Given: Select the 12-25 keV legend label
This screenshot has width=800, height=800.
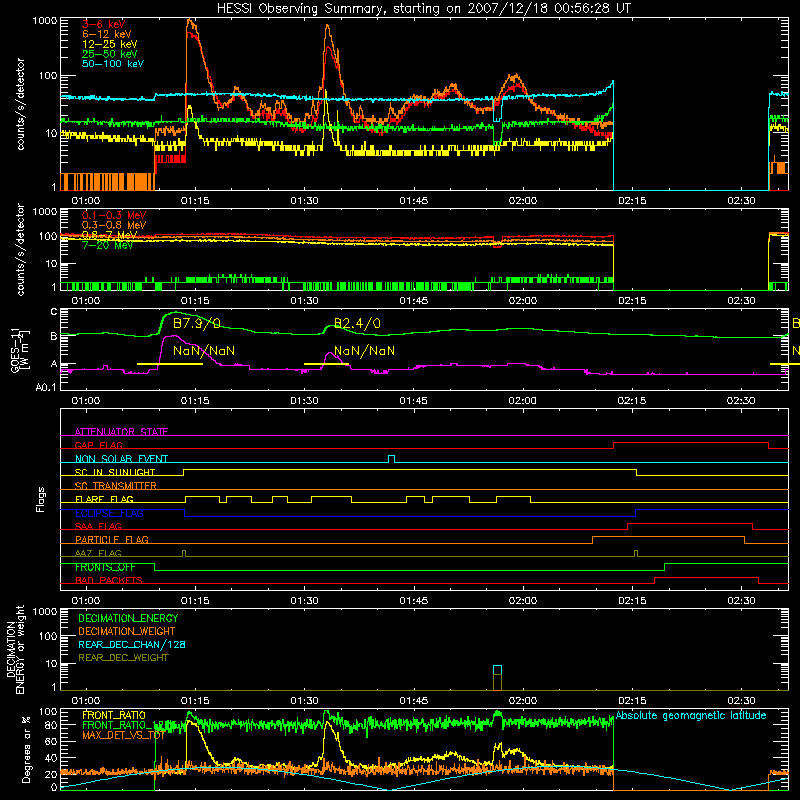Looking at the screenshot, I should tap(110, 44).
